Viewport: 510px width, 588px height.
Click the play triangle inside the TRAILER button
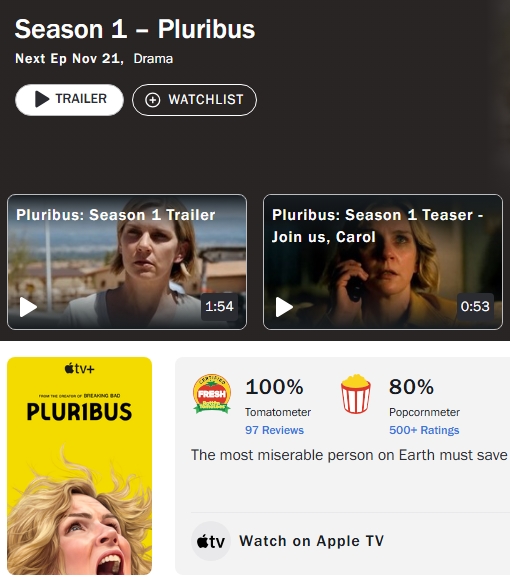pyautogui.click(x=42, y=99)
